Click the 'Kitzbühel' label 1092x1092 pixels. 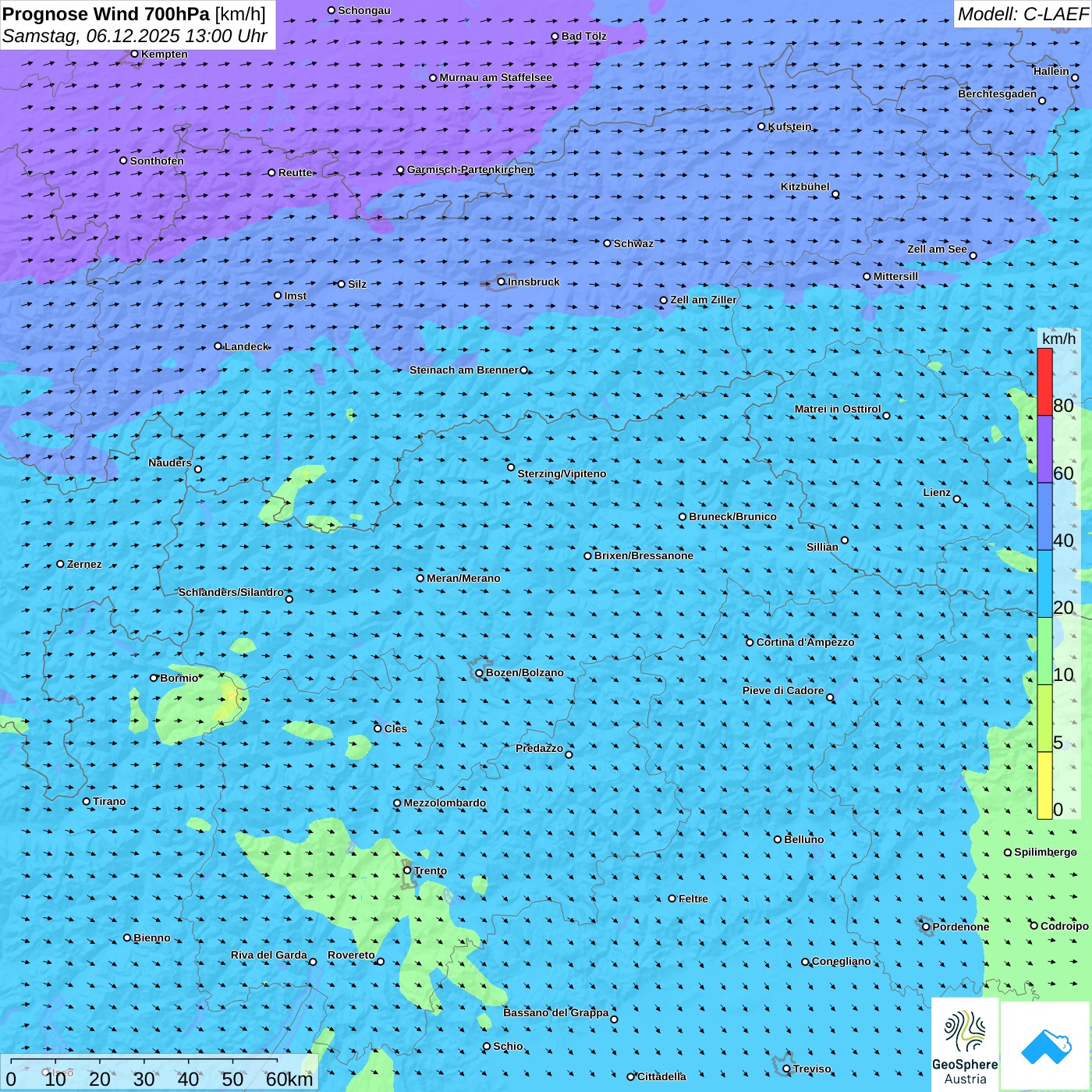805,186
